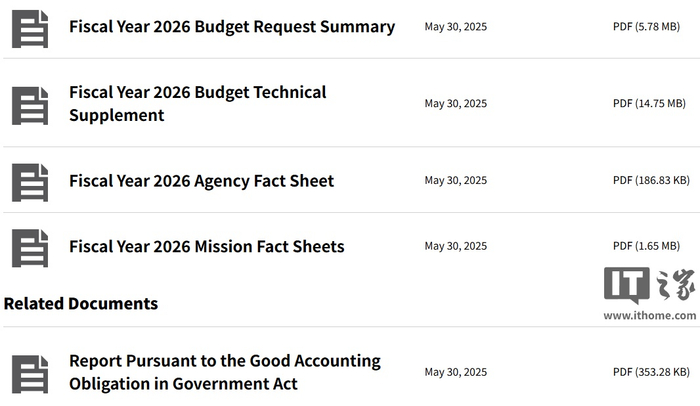
Task: Open Fiscal Year 2026 Budget Technical Supplement
Action: (197, 104)
